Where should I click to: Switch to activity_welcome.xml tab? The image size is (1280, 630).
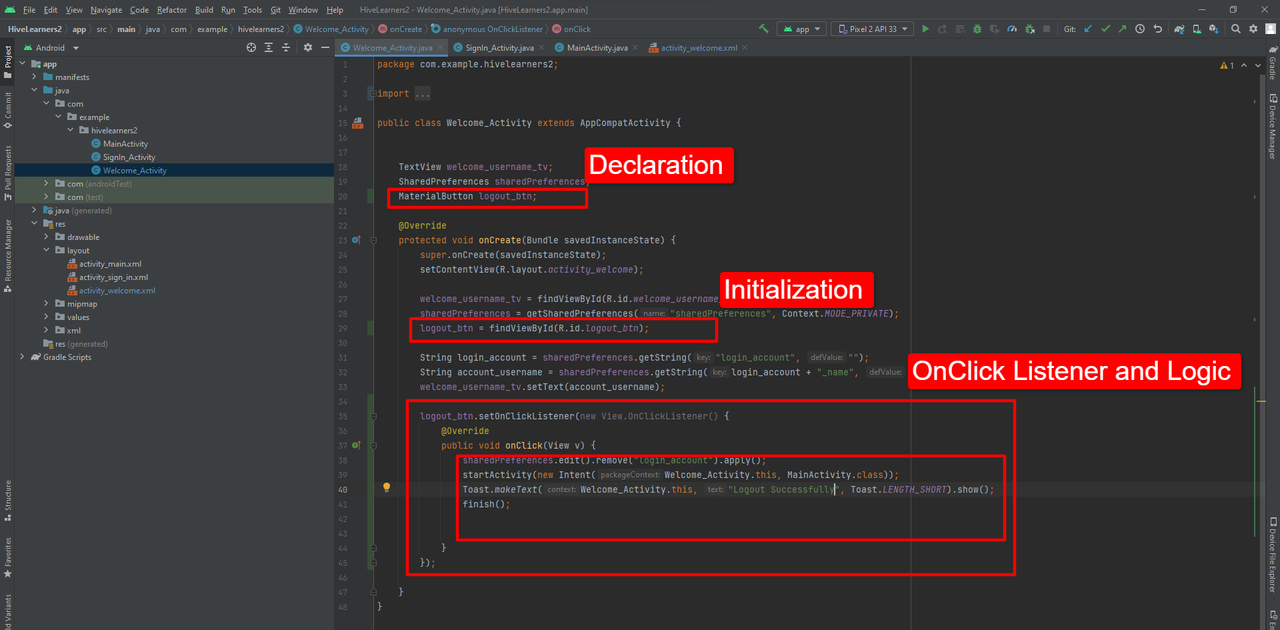[x=698, y=47]
